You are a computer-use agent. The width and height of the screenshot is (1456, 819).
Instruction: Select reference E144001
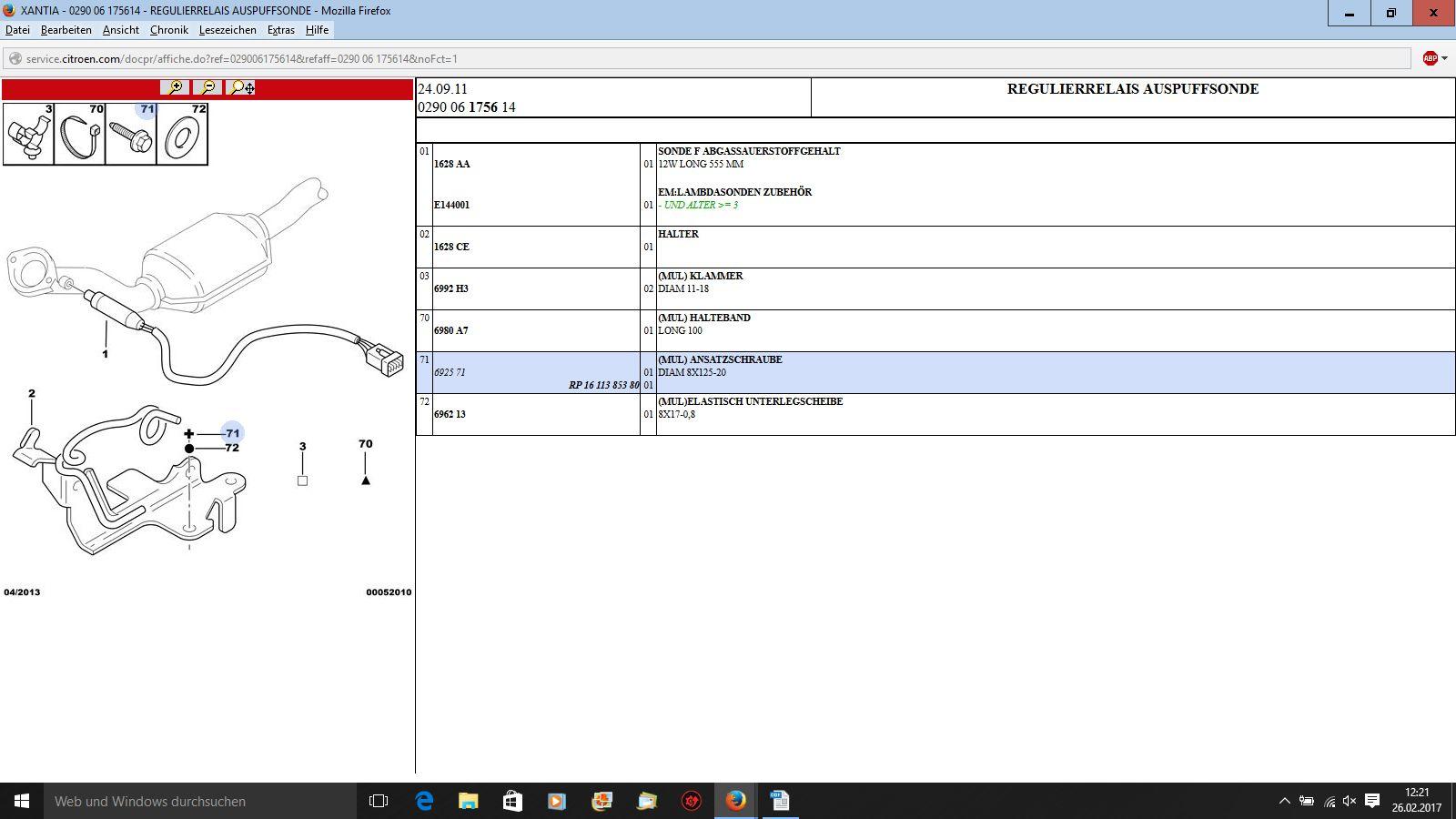(451, 205)
